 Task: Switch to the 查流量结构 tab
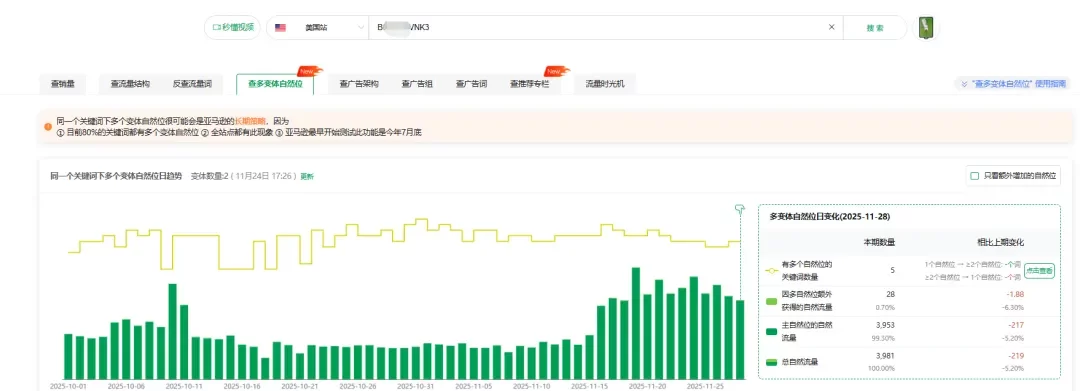point(129,84)
